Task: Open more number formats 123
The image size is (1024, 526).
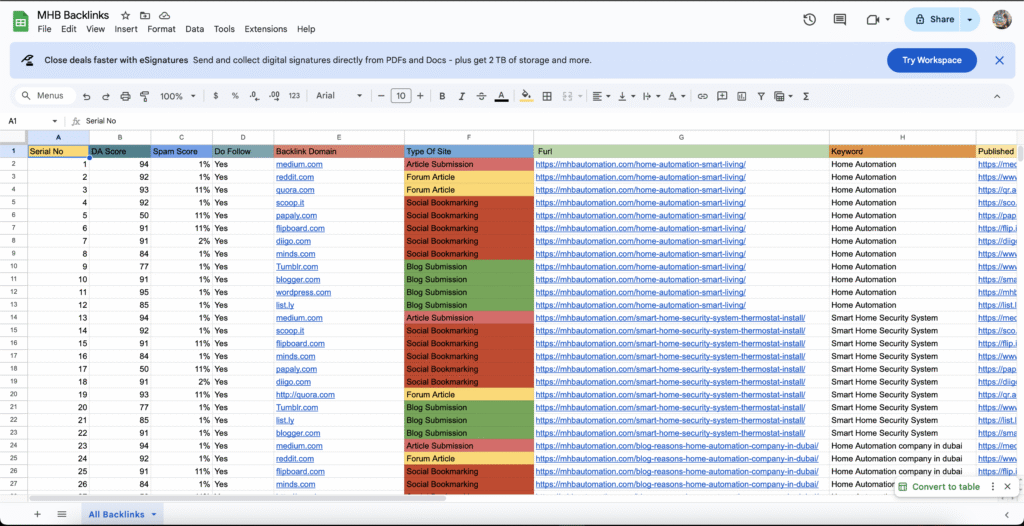Action: pos(295,96)
